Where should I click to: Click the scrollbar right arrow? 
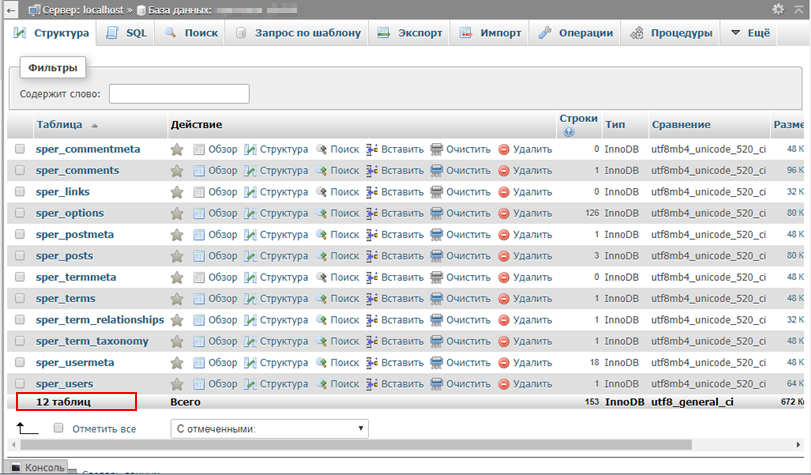[799, 445]
